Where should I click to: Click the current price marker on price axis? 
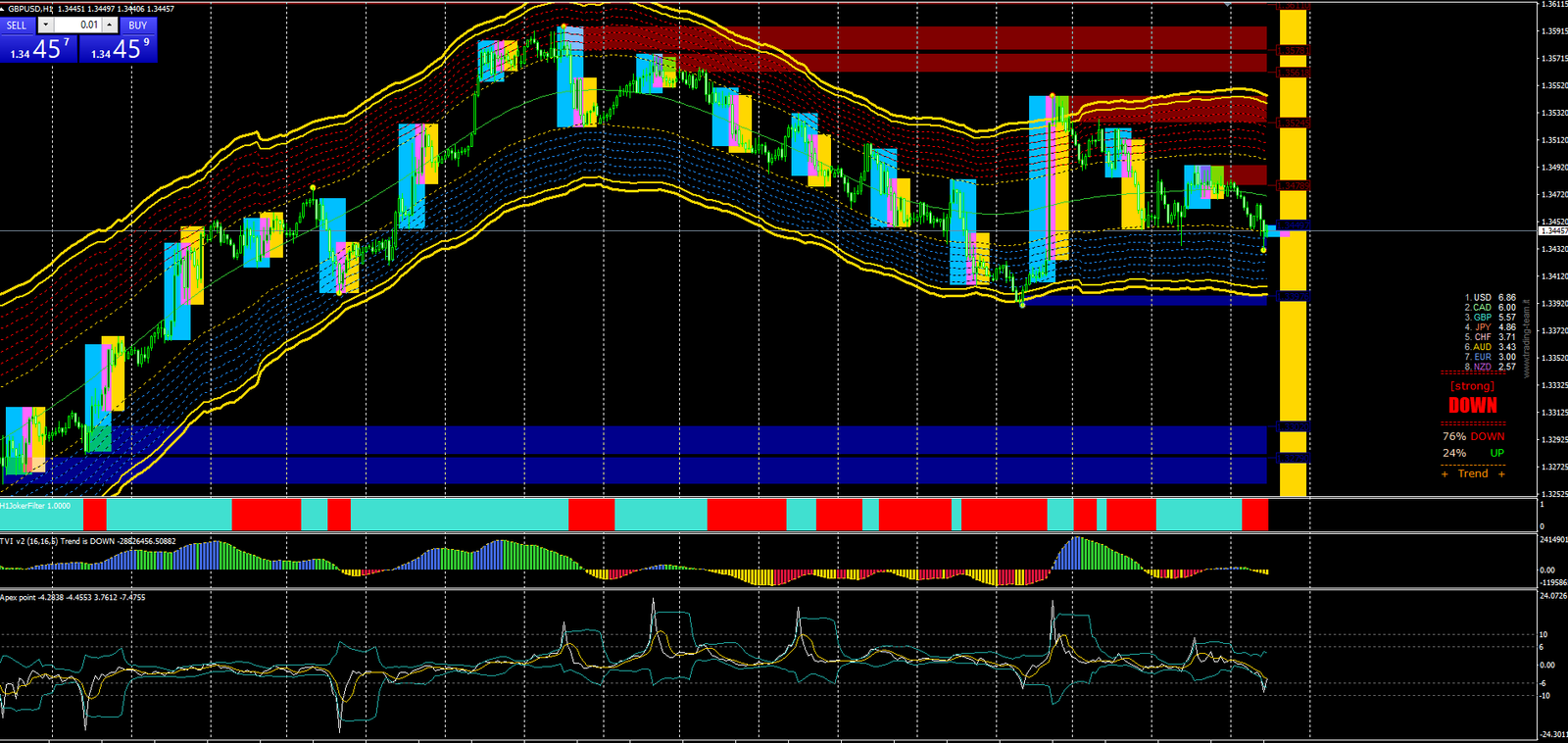pyautogui.click(x=1552, y=231)
